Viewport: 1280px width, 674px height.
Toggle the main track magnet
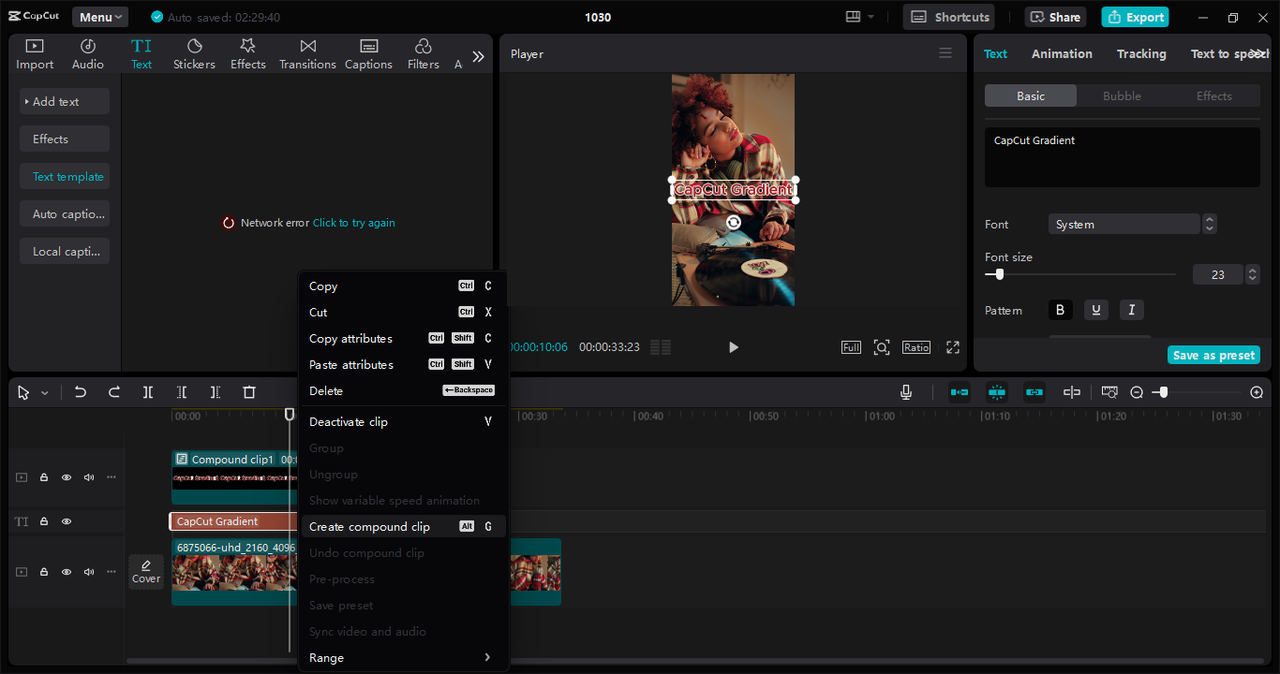tap(960, 392)
